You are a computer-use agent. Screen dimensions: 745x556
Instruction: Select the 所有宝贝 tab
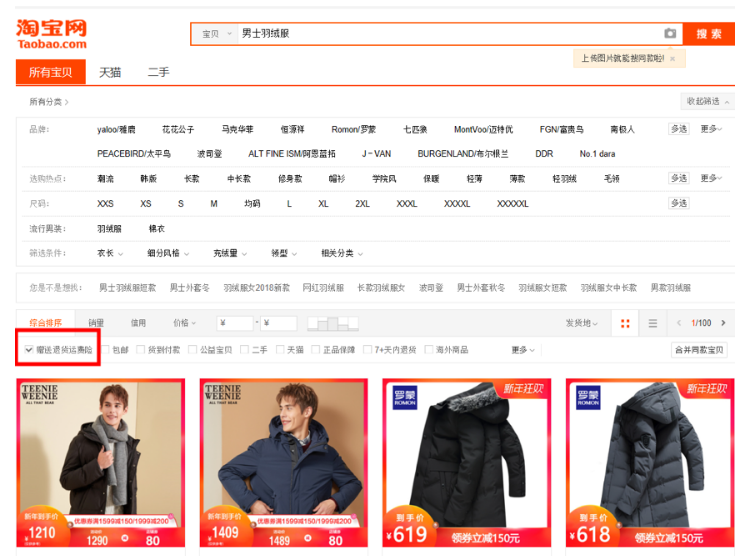click(51, 72)
